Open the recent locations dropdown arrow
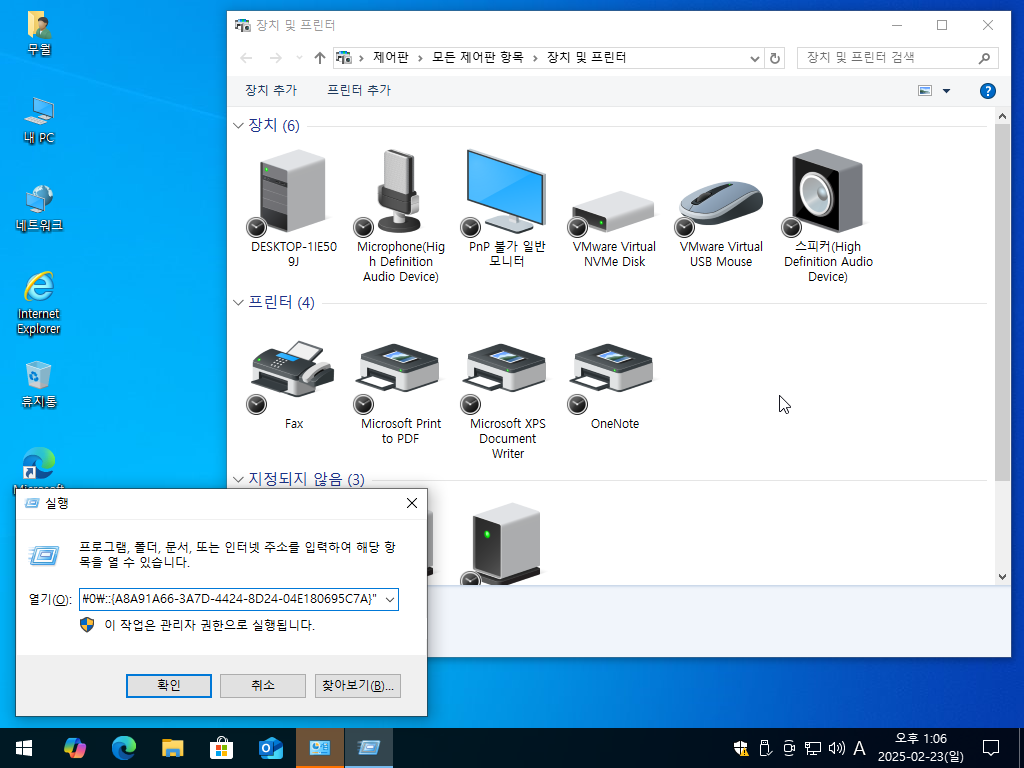The height and width of the screenshot is (768, 1024). 299,58
